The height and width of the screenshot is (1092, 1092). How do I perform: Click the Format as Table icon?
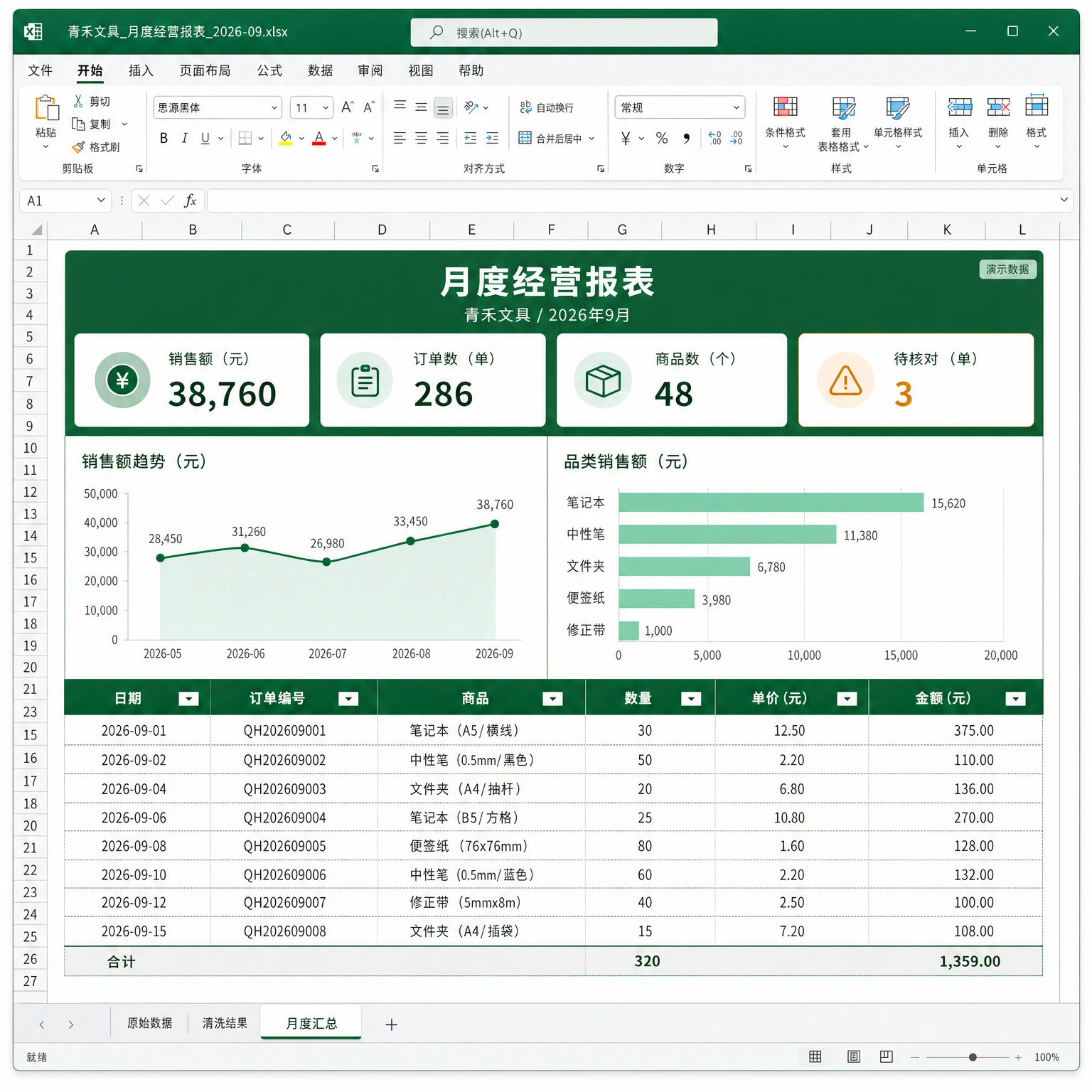click(843, 108)
